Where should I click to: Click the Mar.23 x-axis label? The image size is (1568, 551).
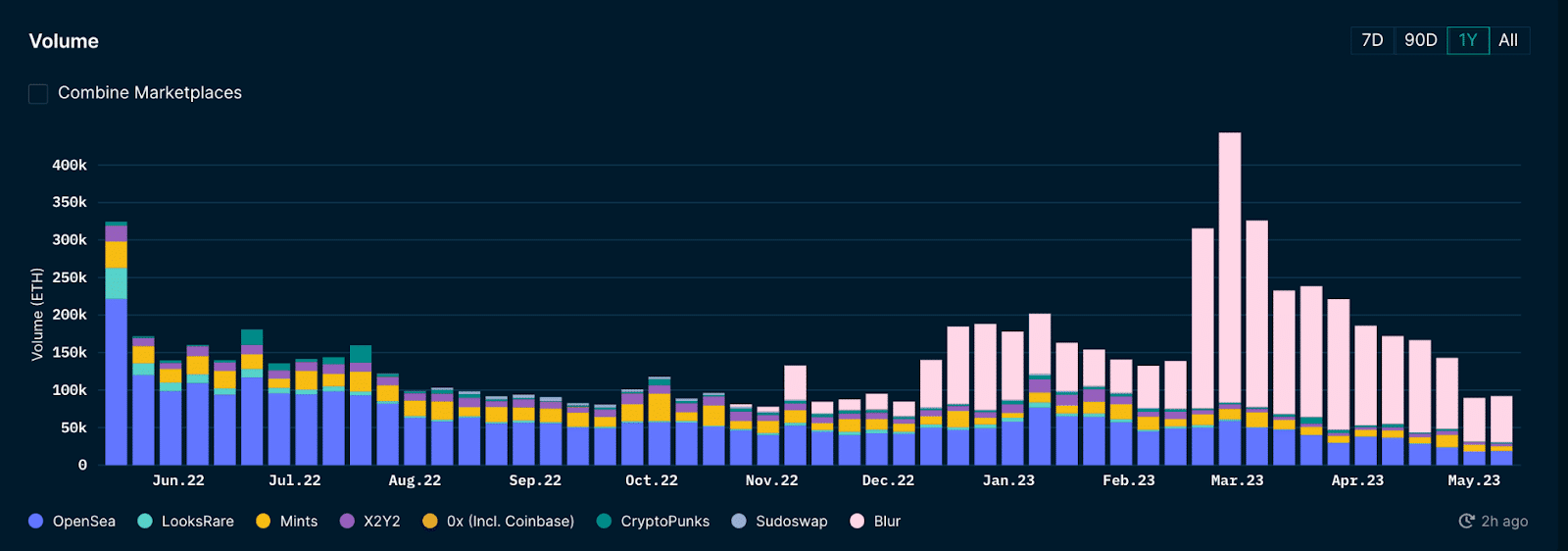coord(1237,480)
